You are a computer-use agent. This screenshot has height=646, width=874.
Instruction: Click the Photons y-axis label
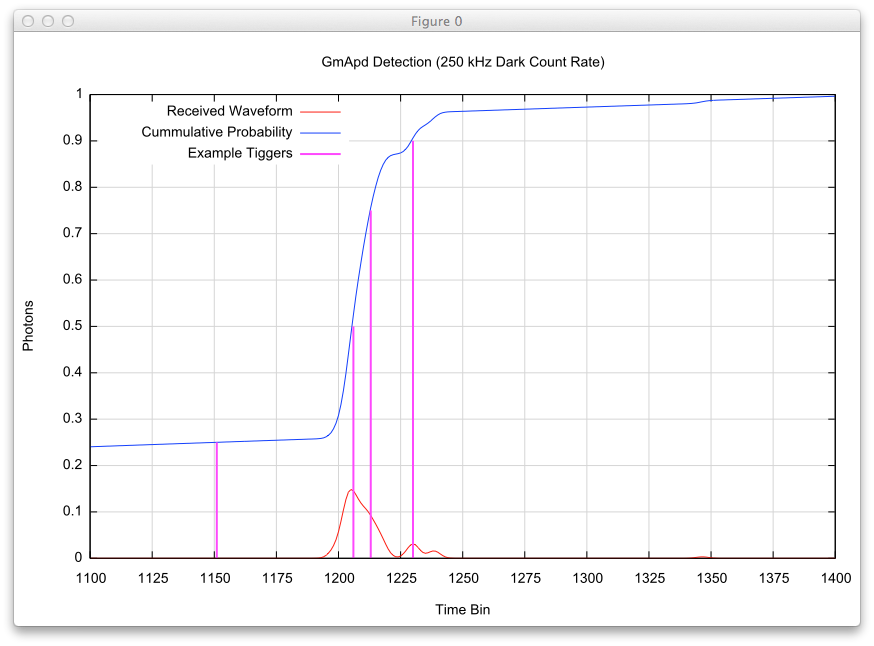pos(28,325)
